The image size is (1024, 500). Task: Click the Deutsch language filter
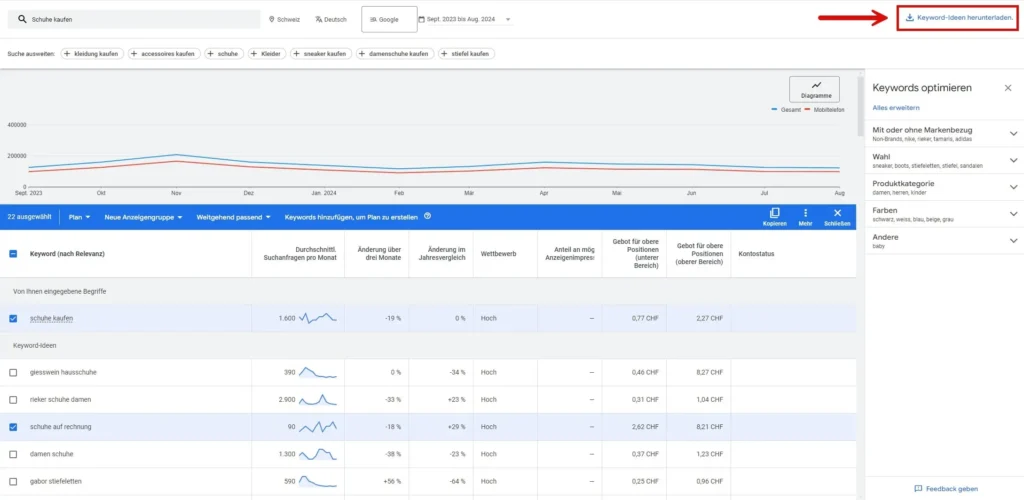pos(331,19)
